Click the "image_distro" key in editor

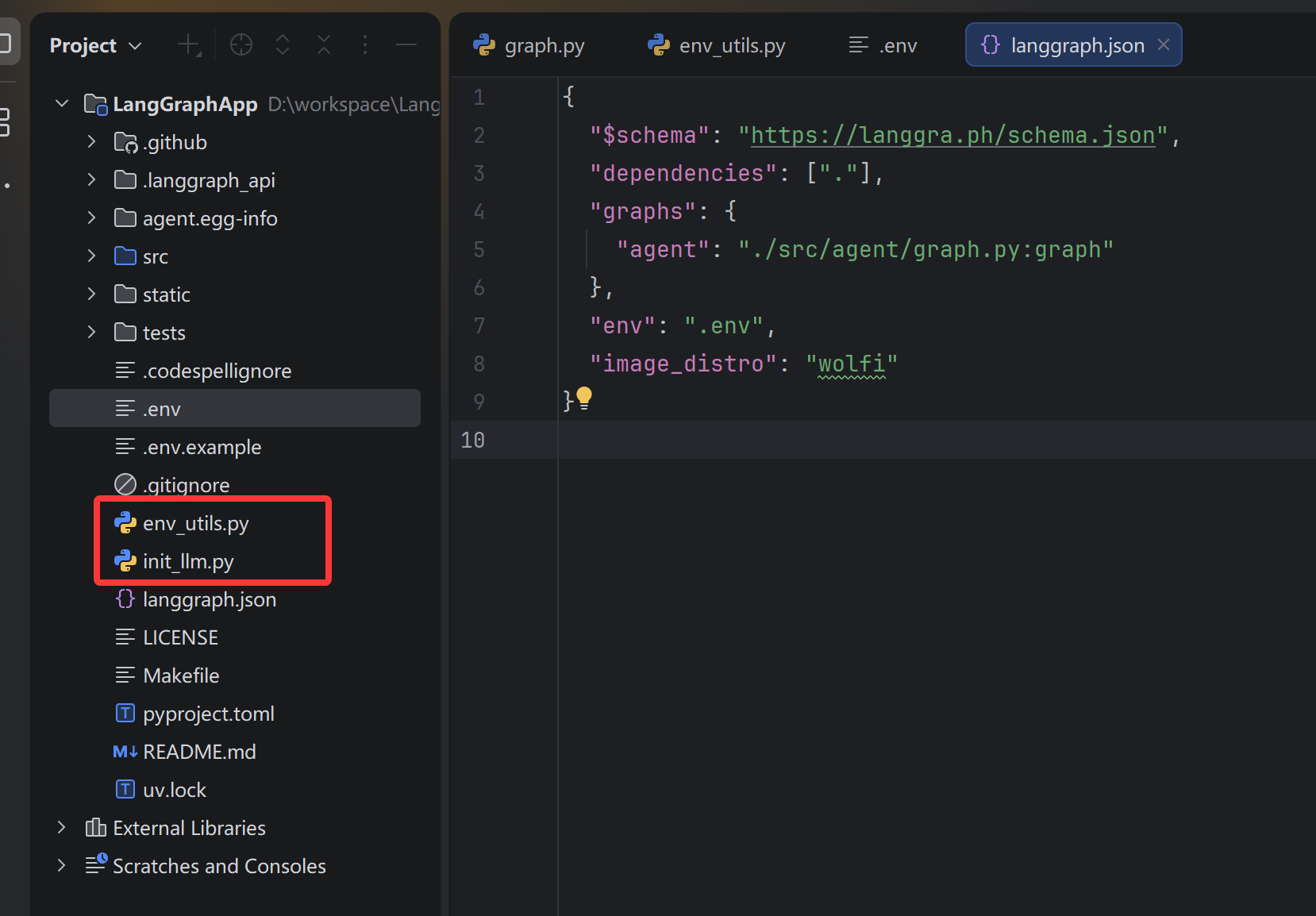(683, 364)
